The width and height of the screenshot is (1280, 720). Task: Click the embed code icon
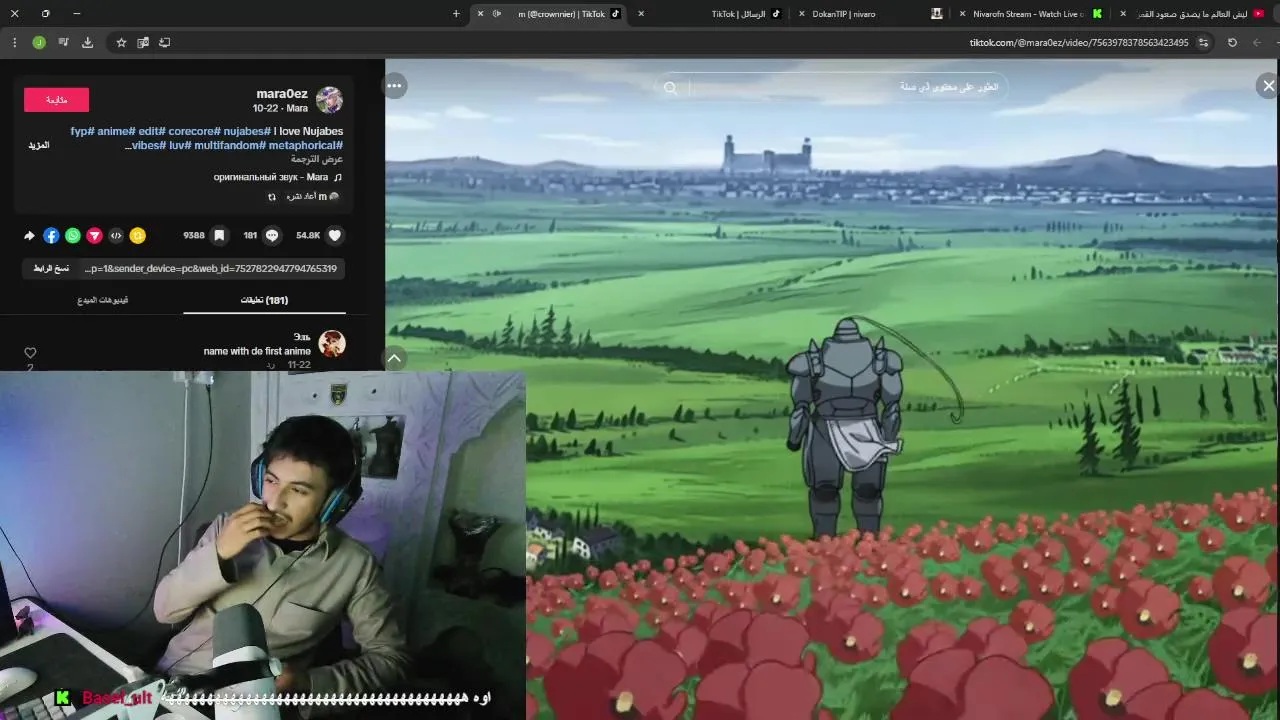point(116,236)
